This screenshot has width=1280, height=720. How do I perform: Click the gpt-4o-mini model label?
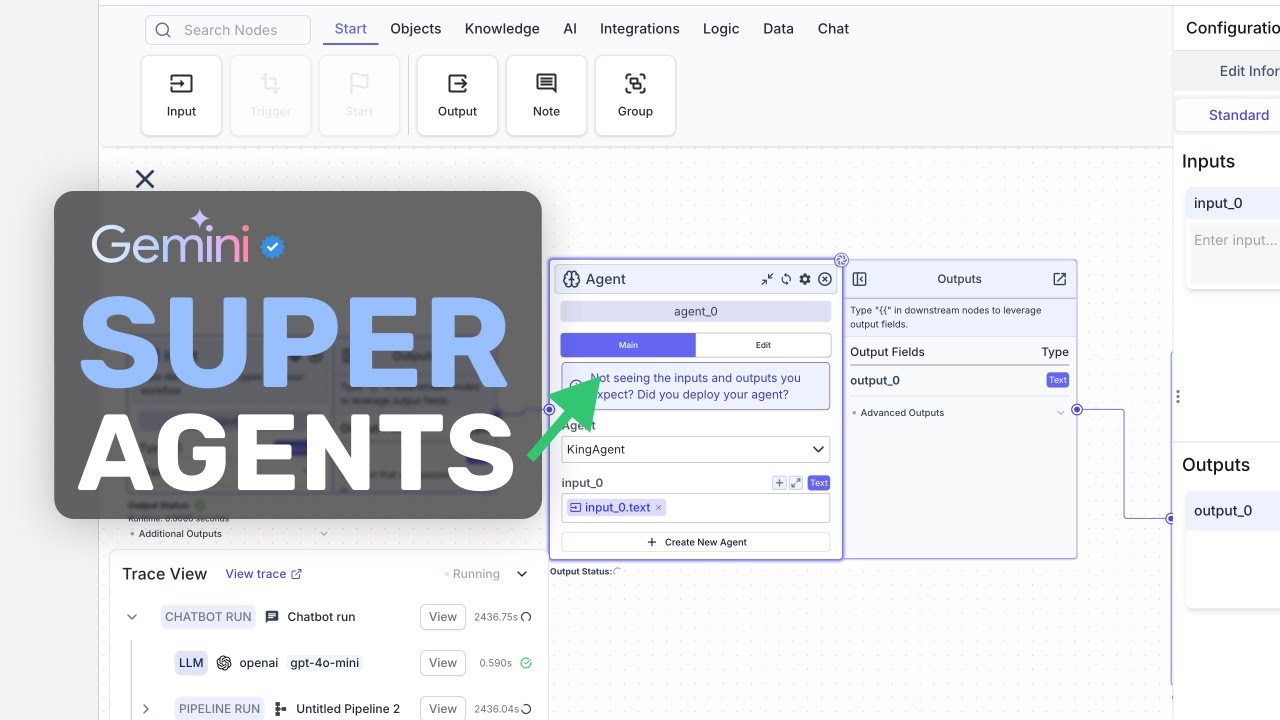click(324, 663)
